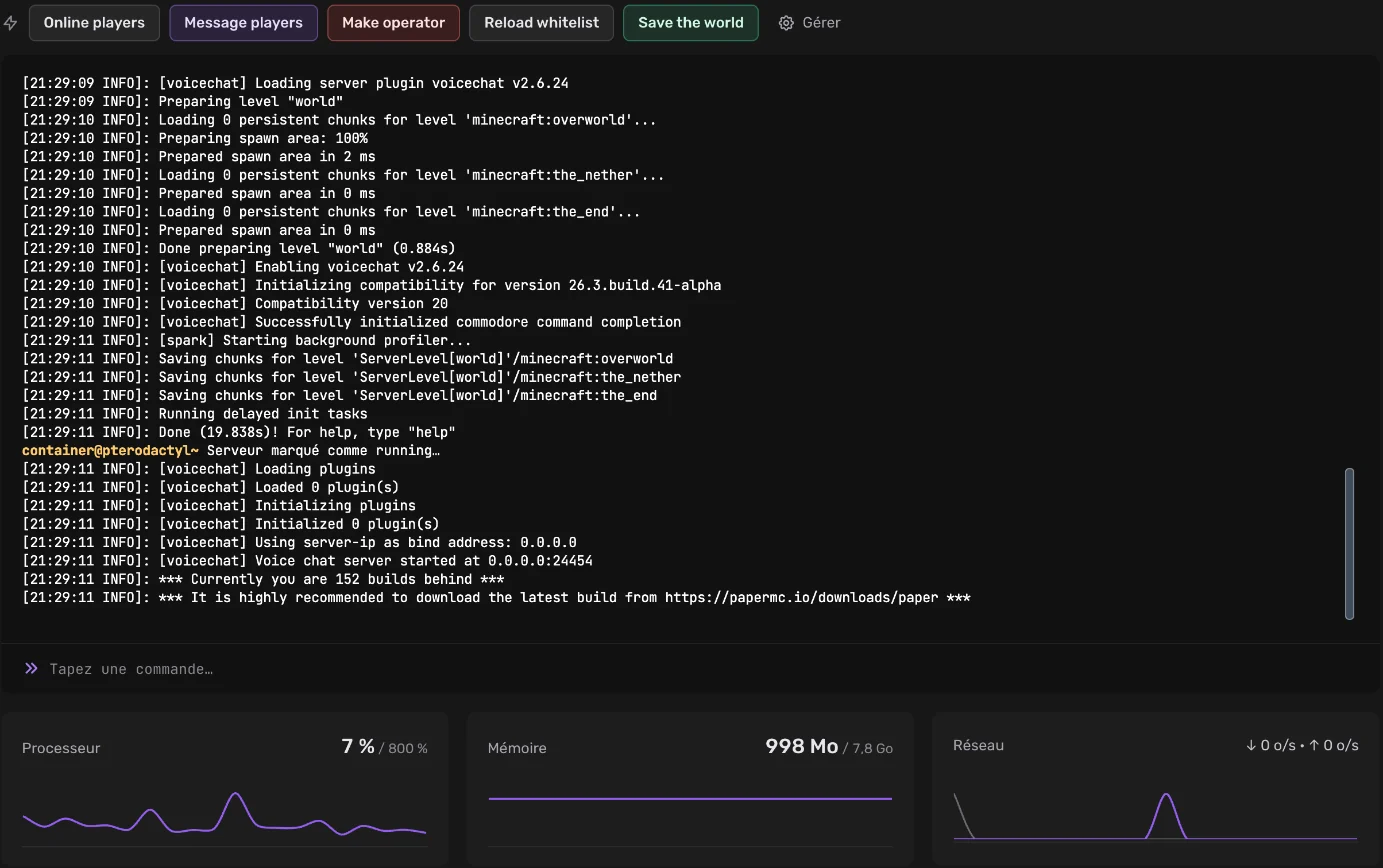Click the Save the world button
The width and height of the screenshot is (1383, 868).
690,23
